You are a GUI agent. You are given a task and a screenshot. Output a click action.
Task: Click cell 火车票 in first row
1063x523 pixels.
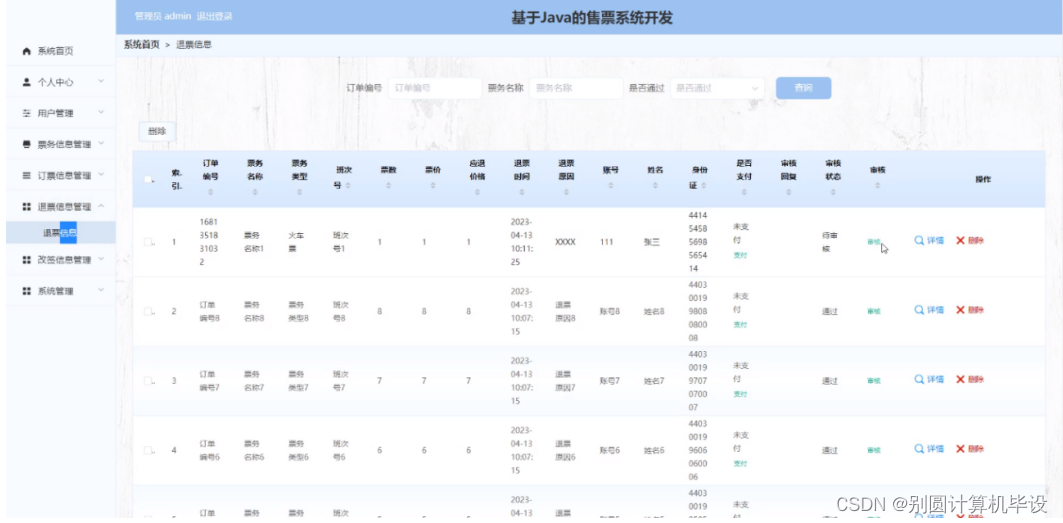(296, 241)
